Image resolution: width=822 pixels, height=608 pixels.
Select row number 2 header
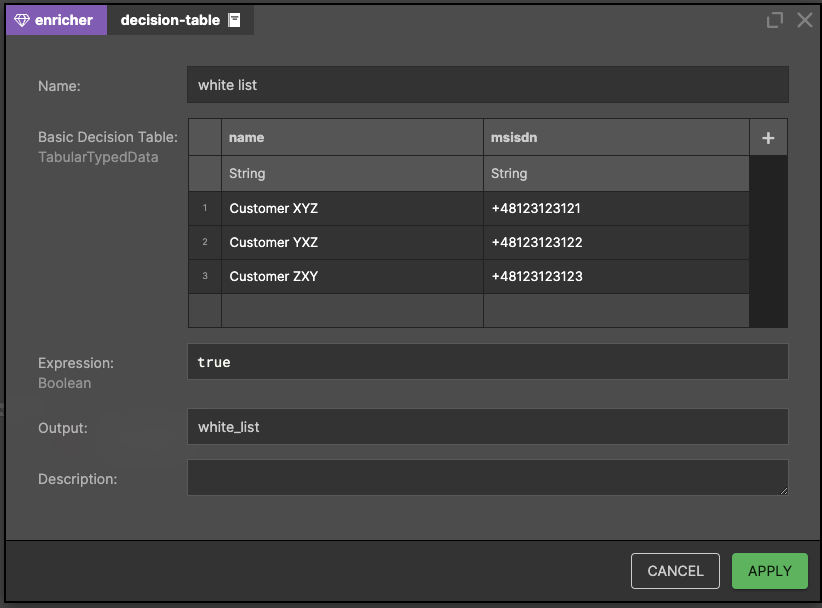pos(205,243)
